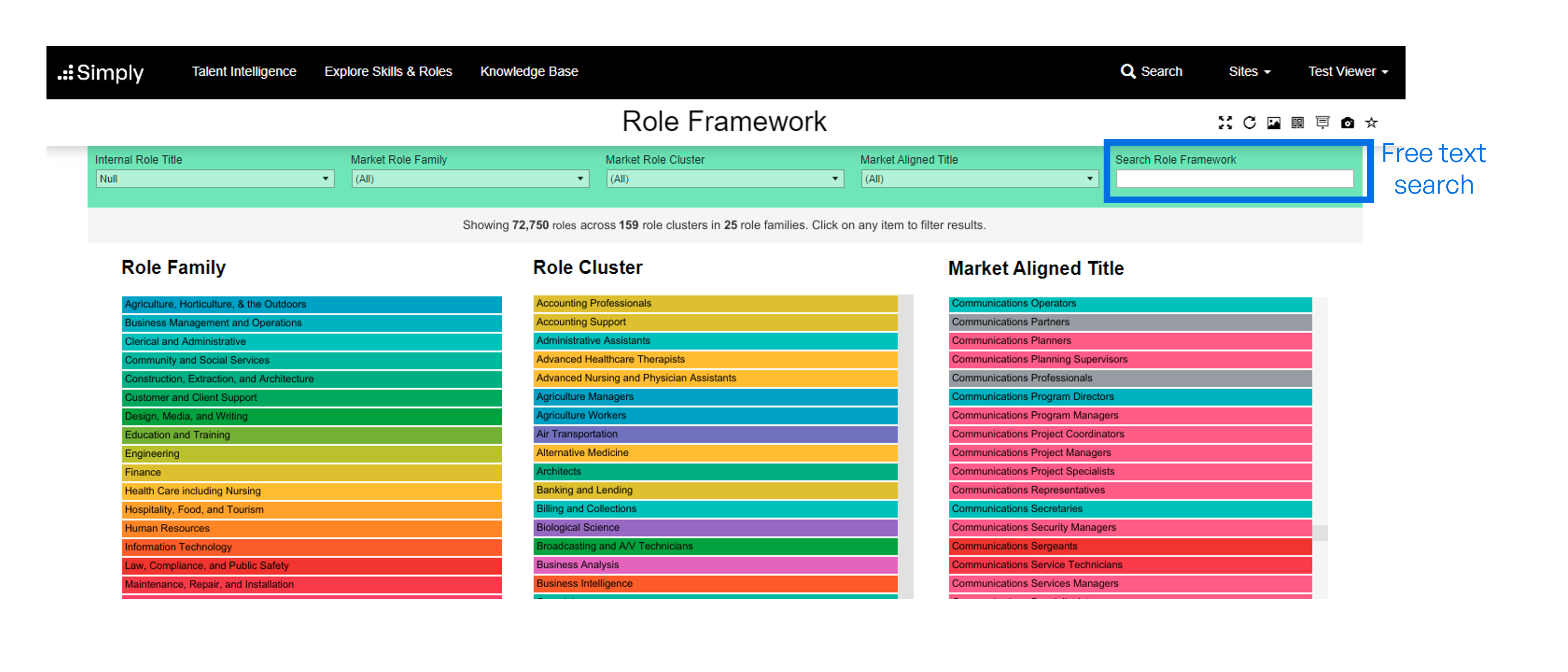Select the Engineering role family bar
Screen dimensions: 1568x672
311,453
